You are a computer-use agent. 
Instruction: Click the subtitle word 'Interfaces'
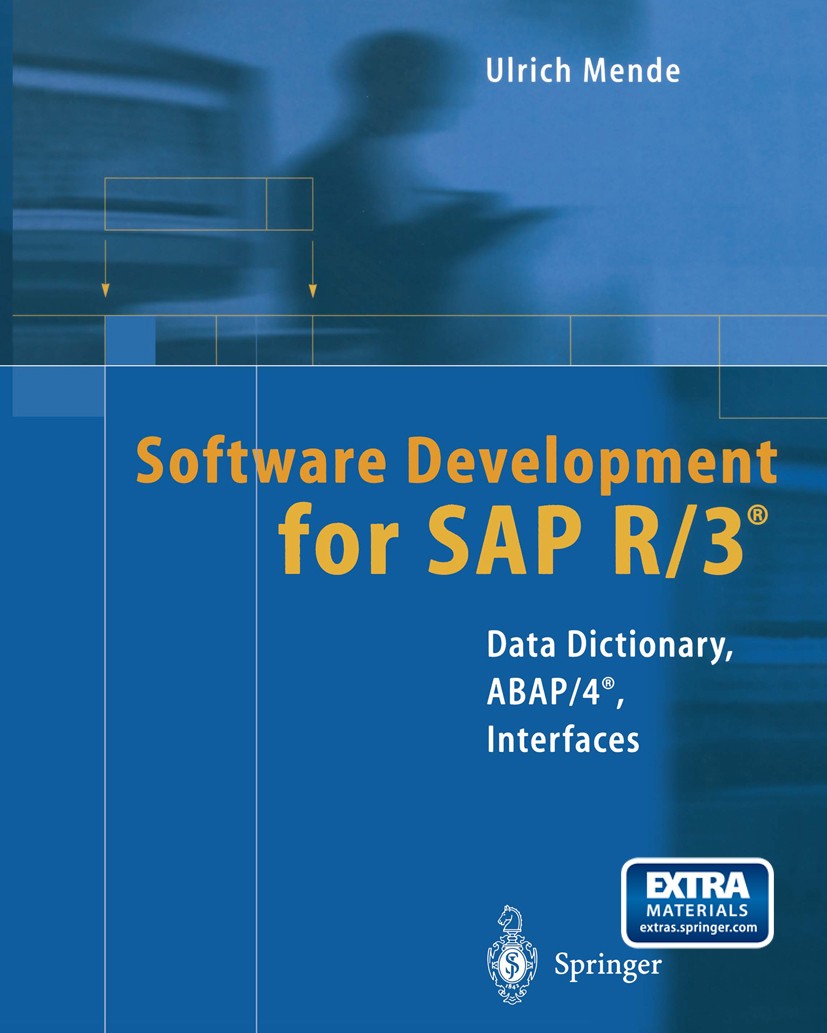[563, 739]
